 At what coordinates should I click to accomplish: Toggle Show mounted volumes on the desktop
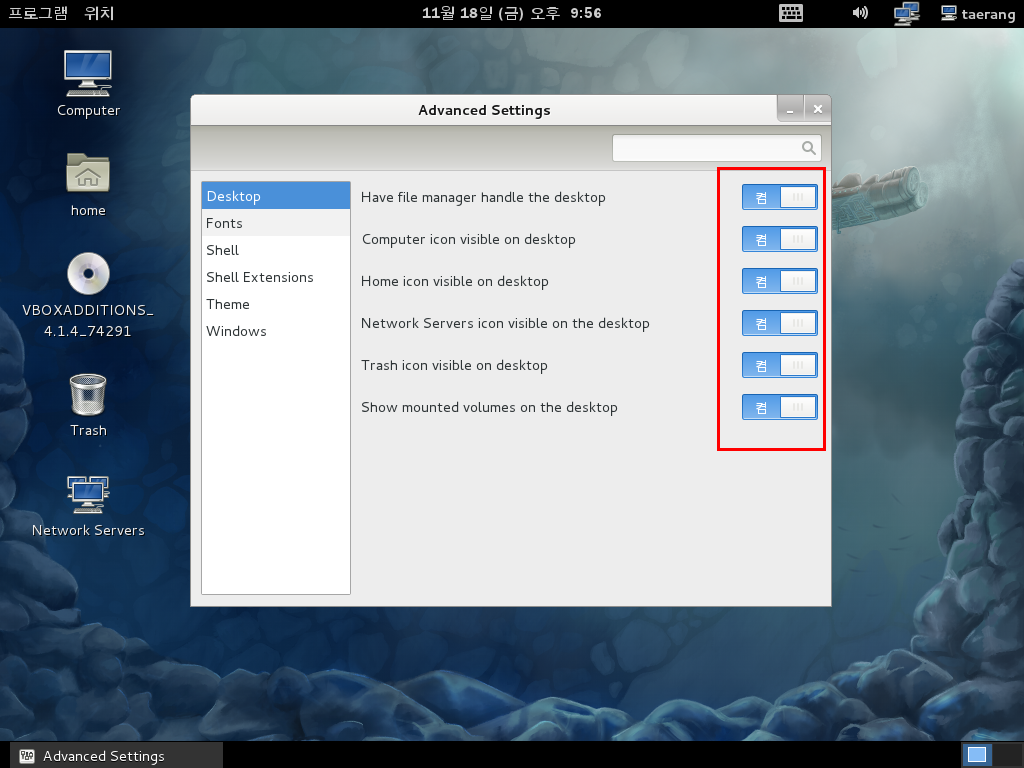(x=780, y=408)
